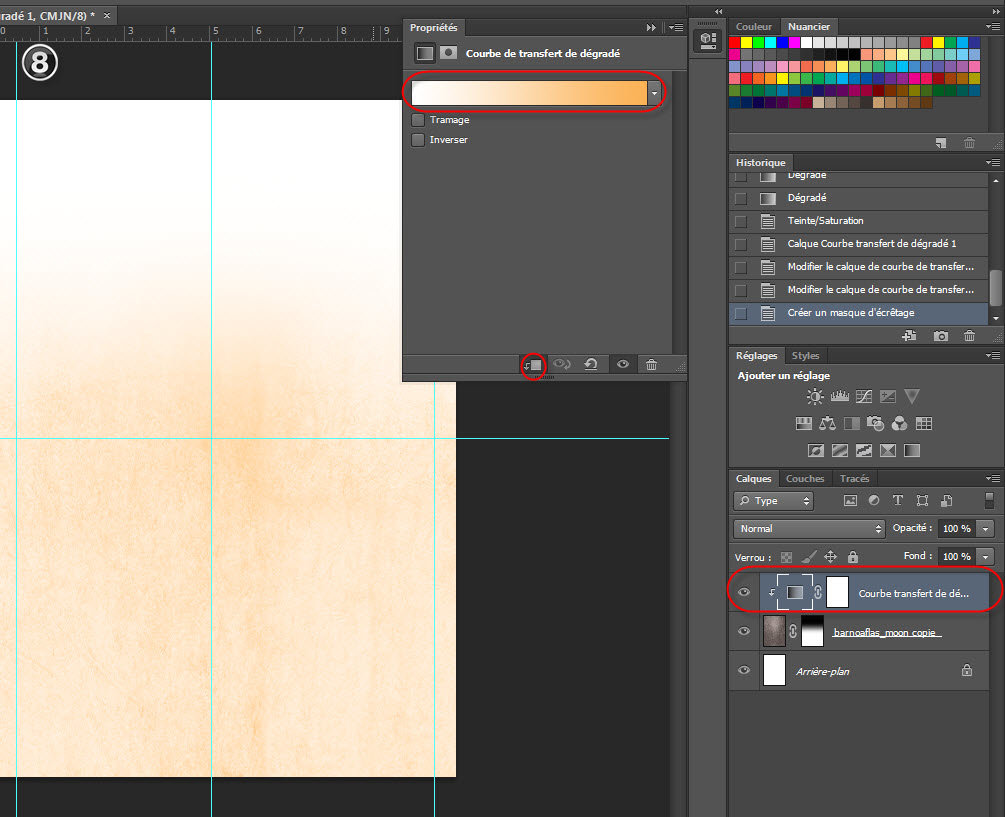Click the lock all icon beside Verrou
This screenshot has width=1005, height=817.
(x=852, y=557)
